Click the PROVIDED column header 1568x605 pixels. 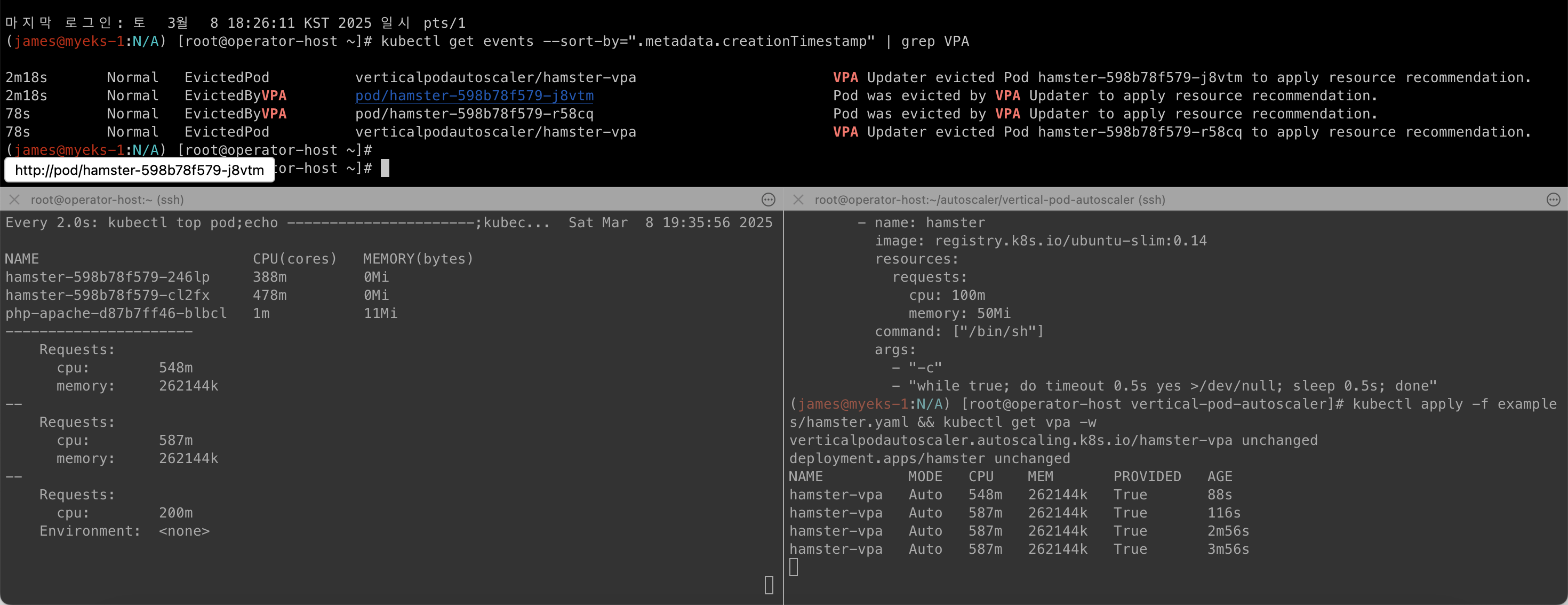click(x=1147, y=476)
